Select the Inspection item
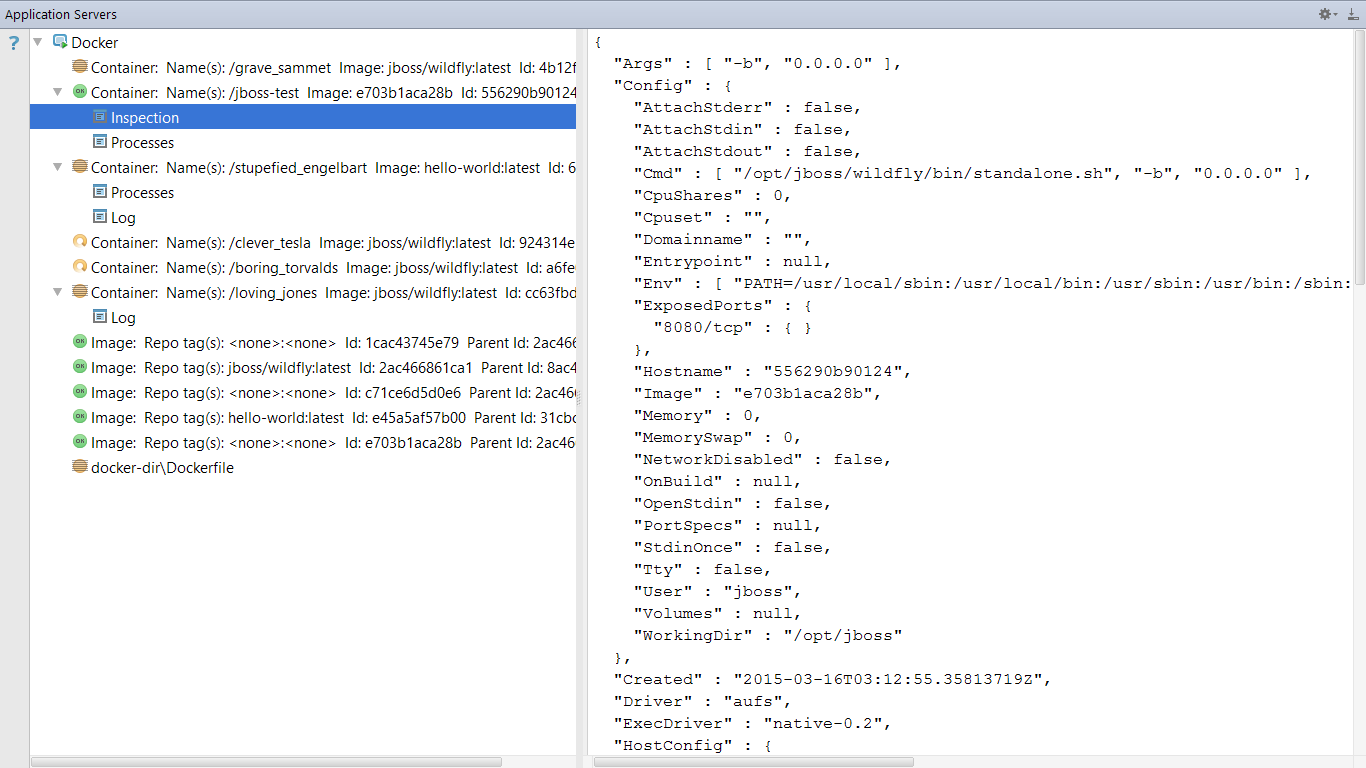 coord(303,118)
